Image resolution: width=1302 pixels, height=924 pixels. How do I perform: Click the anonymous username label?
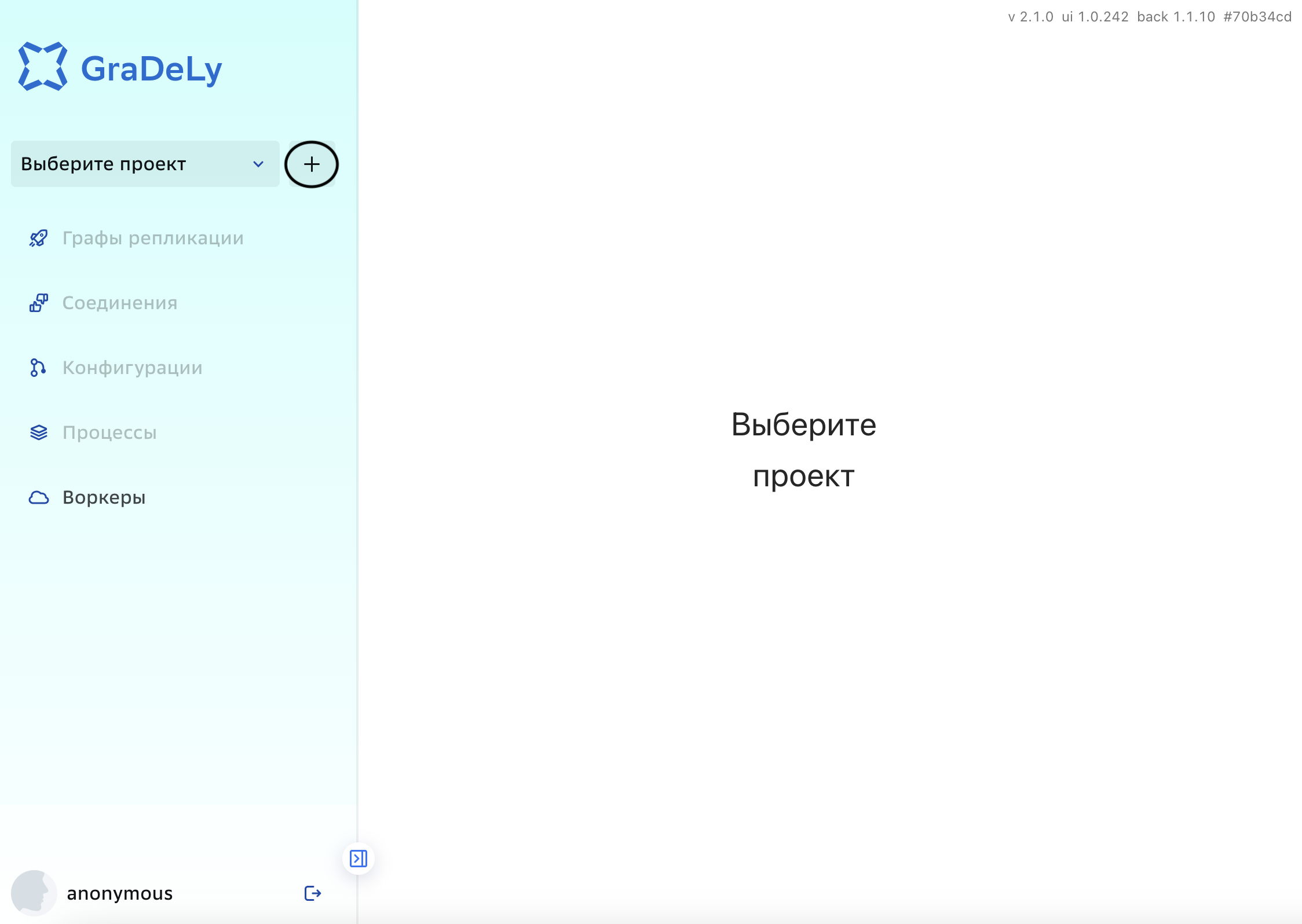[120, 893]
